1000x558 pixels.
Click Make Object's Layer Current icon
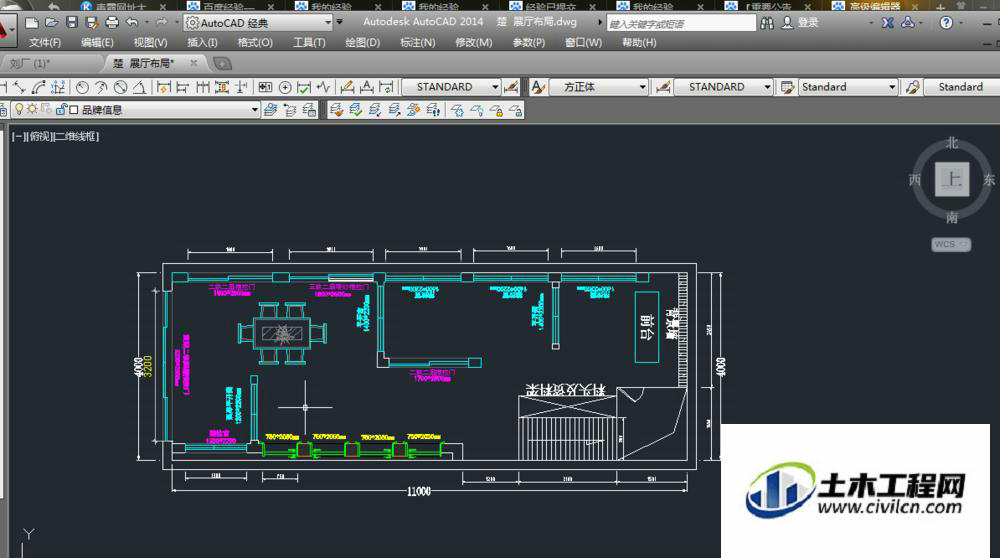pos(270,110)
